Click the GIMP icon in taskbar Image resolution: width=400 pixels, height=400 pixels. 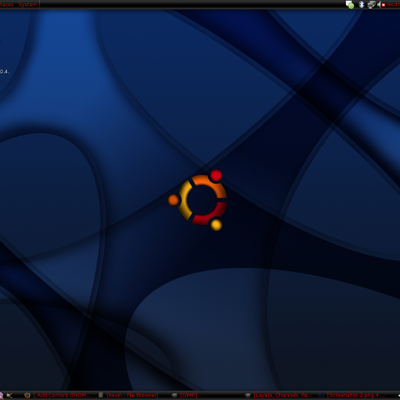point(174,395)
